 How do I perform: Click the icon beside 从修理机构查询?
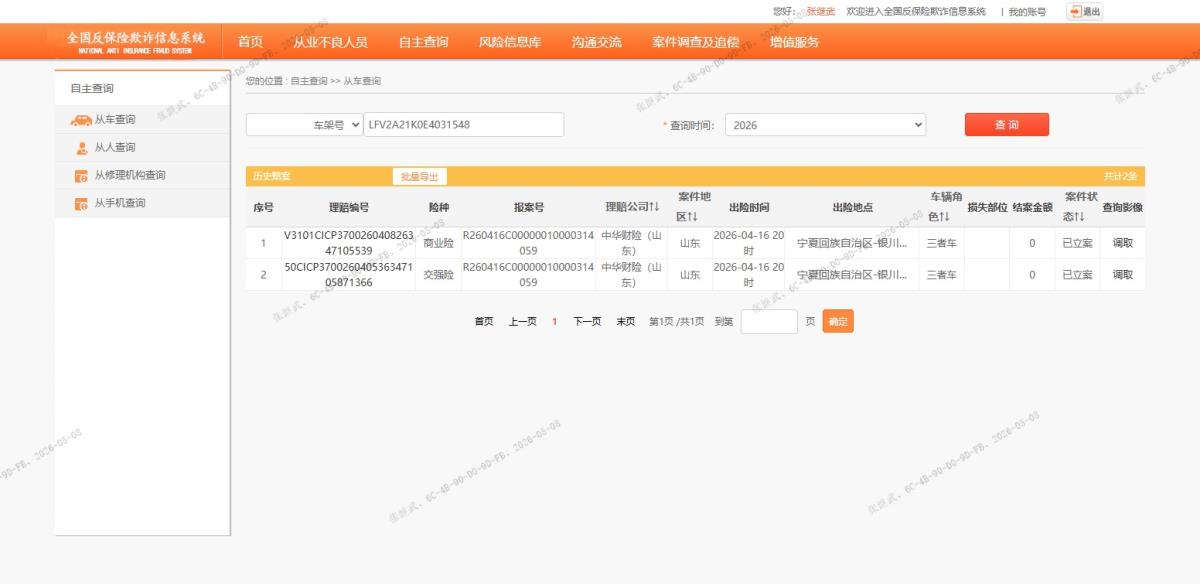(x=82, y=176)
